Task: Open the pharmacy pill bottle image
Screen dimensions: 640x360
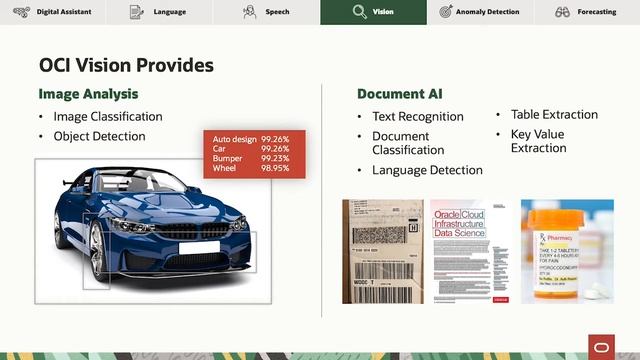Action: (x=567, y=251)
